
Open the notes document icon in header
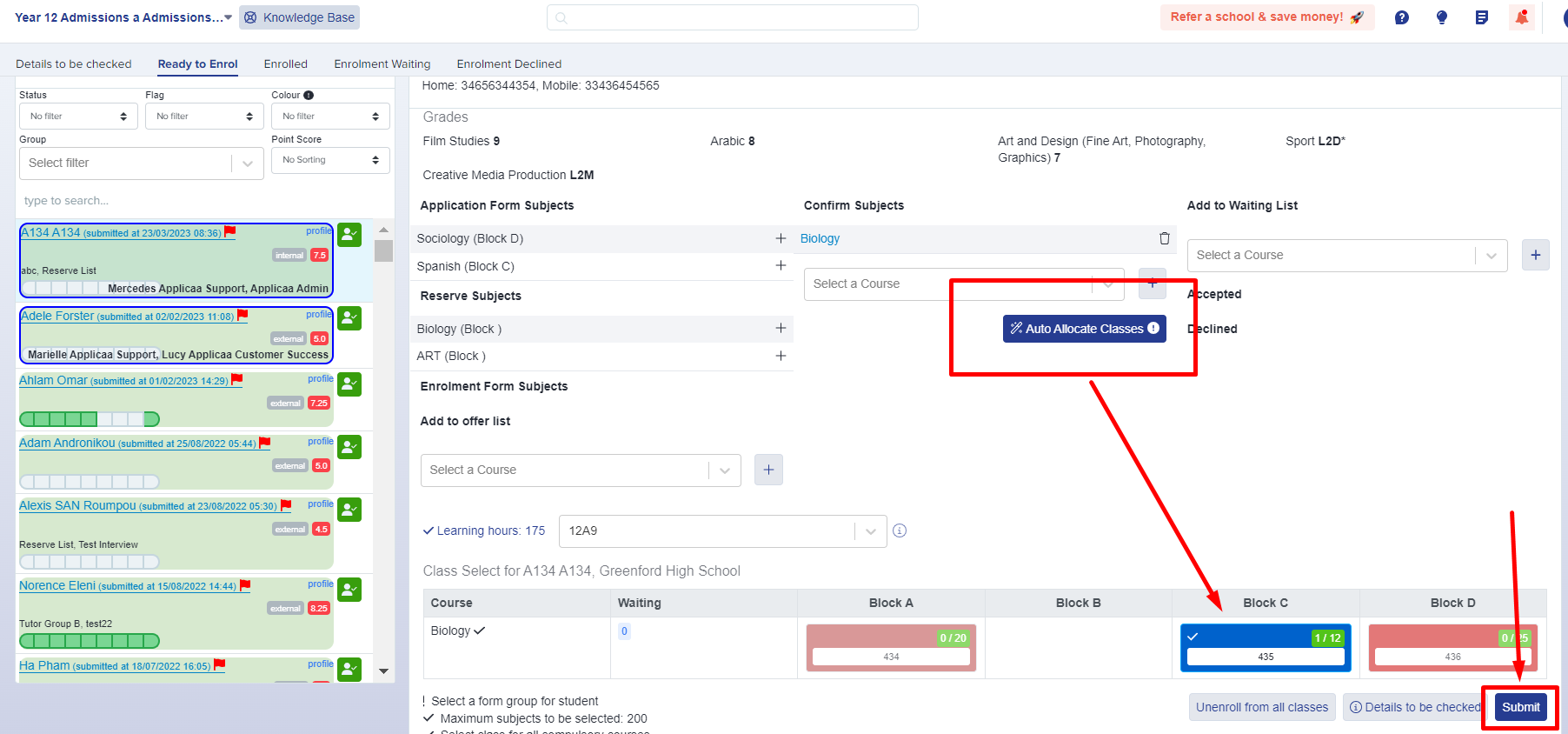tap(1482, 17)
